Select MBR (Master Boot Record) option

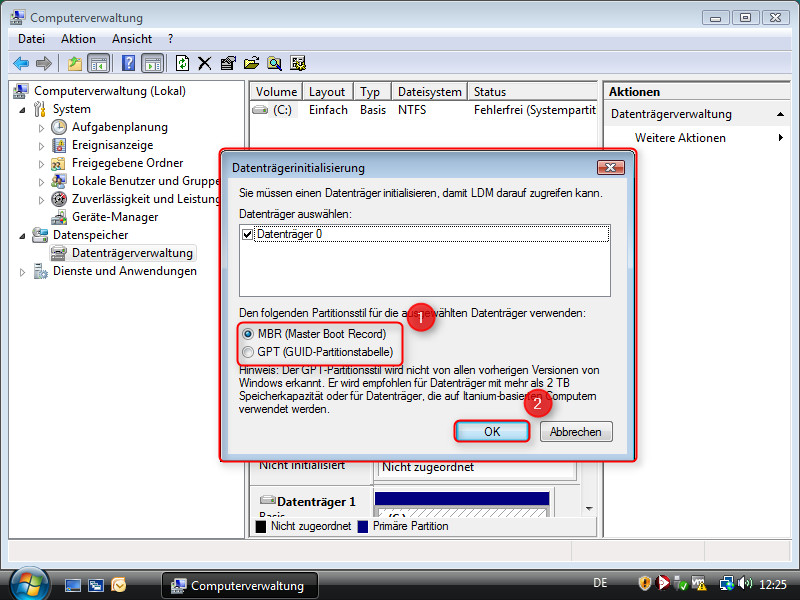point(248,334)
